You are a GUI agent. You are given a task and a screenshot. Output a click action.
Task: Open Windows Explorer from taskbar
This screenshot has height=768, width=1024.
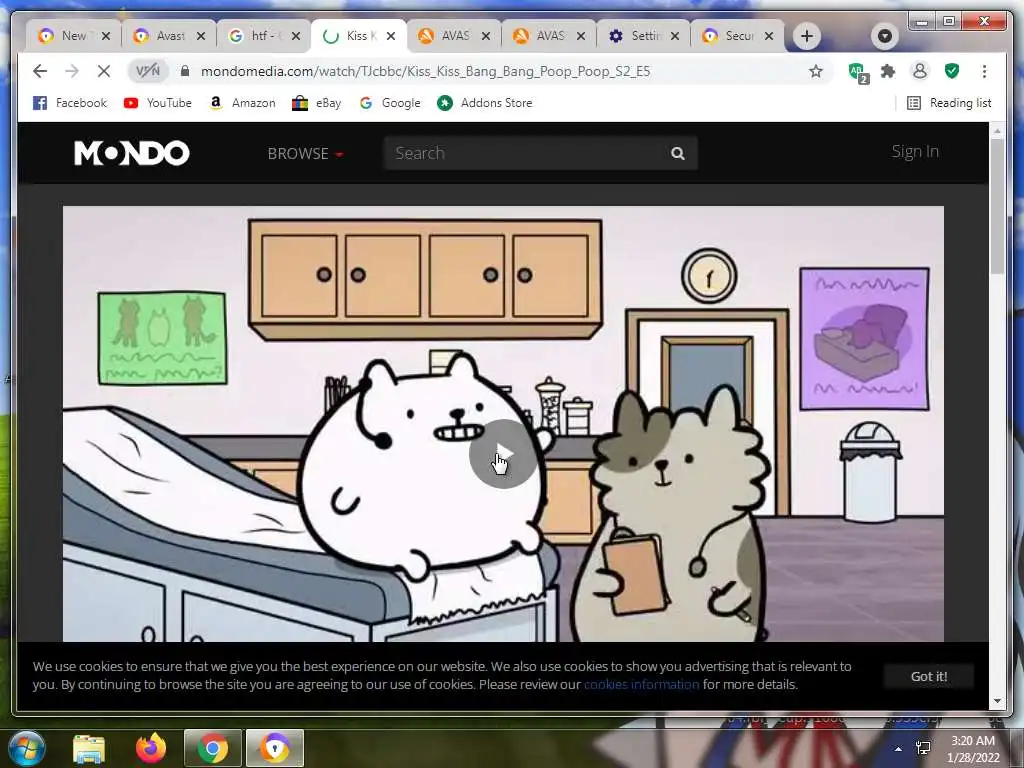point(89,748)
